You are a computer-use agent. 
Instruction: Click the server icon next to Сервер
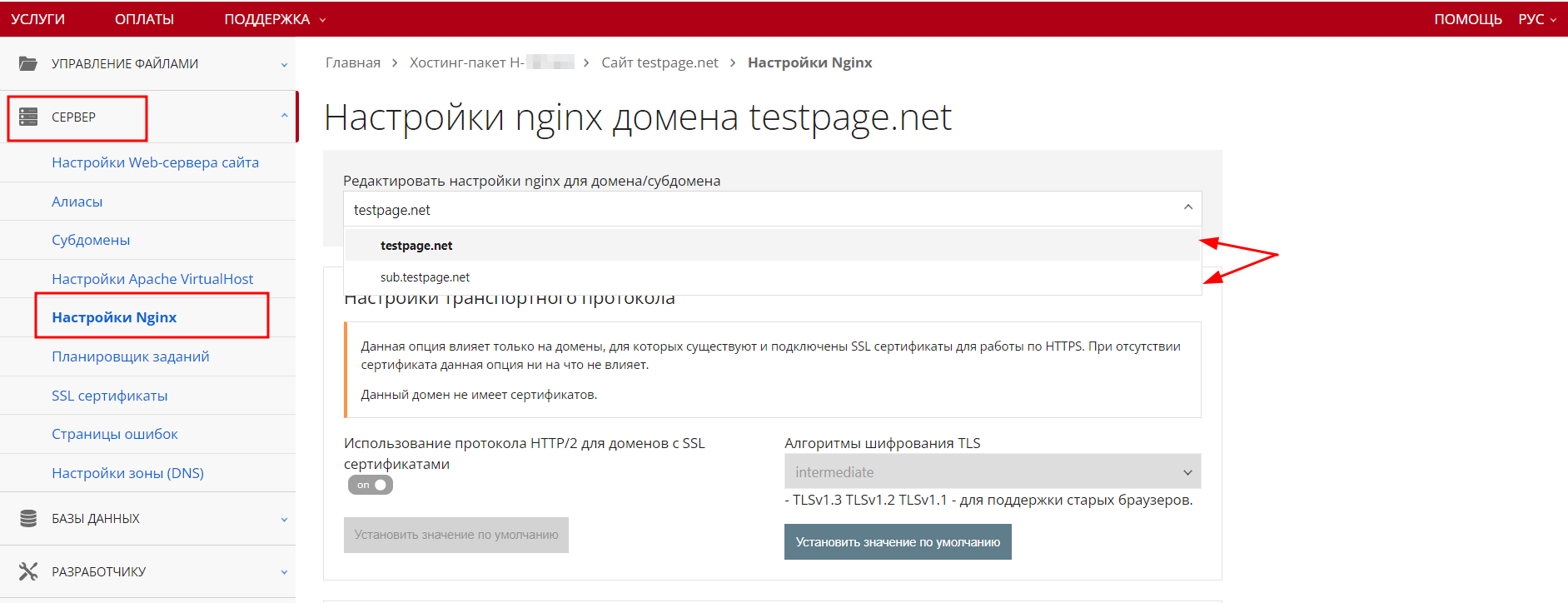point(28,117)
